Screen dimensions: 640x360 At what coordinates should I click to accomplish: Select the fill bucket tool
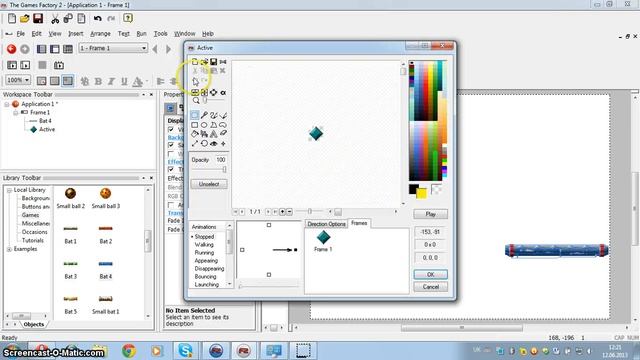click(195, 134)
